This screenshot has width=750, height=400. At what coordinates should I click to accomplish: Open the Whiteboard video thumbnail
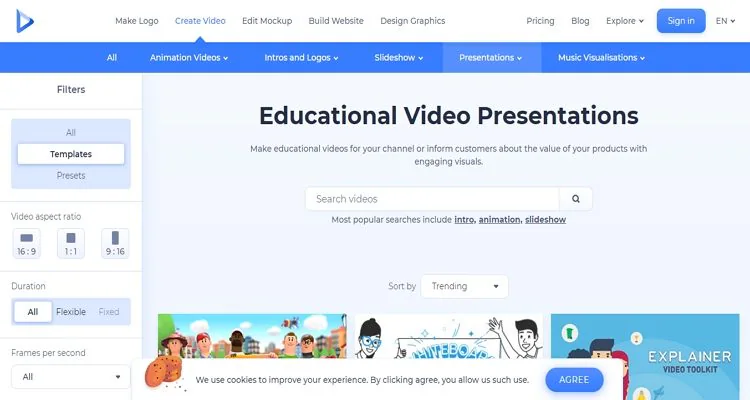click(x=449, y=336)
